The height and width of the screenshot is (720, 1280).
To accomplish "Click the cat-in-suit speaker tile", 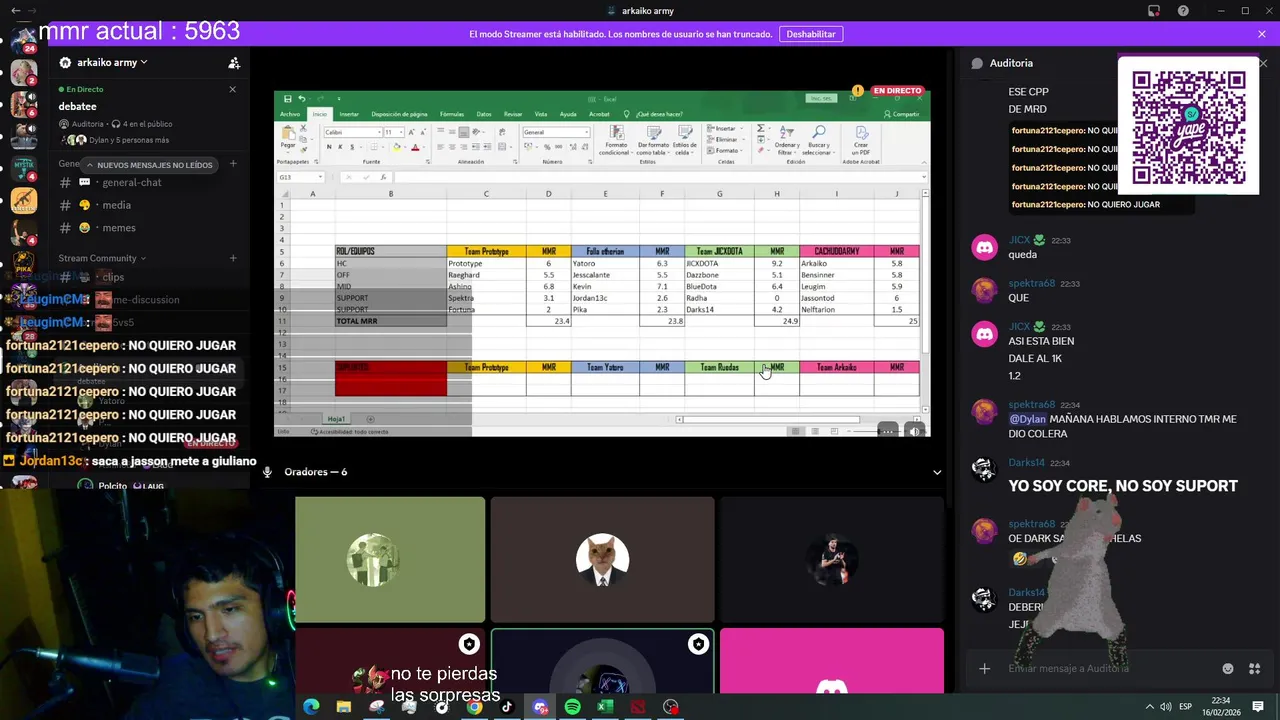I will coord(602,560).
